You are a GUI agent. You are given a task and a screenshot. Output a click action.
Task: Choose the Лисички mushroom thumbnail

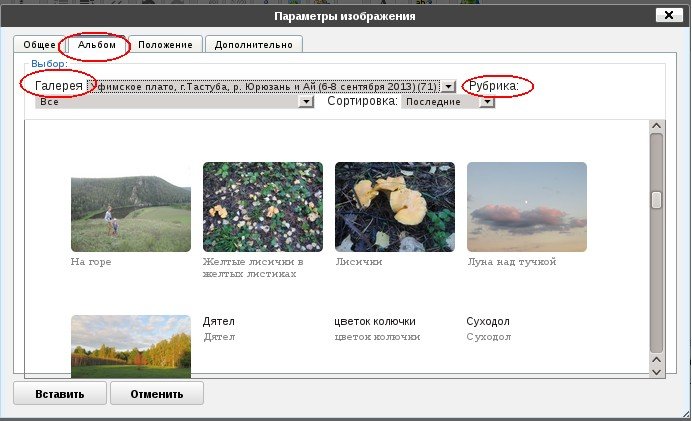tap(394, 206)
